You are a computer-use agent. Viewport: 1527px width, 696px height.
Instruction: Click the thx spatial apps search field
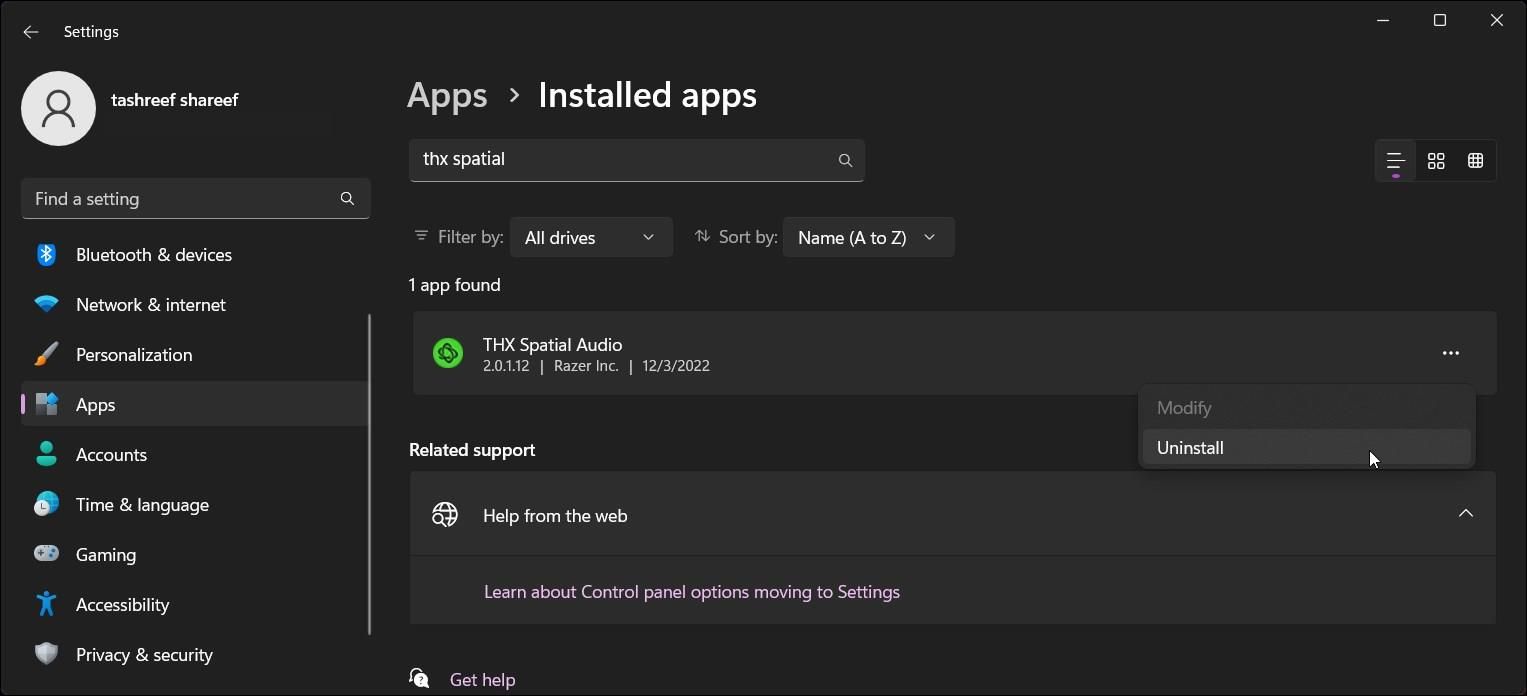coord(636,160)
